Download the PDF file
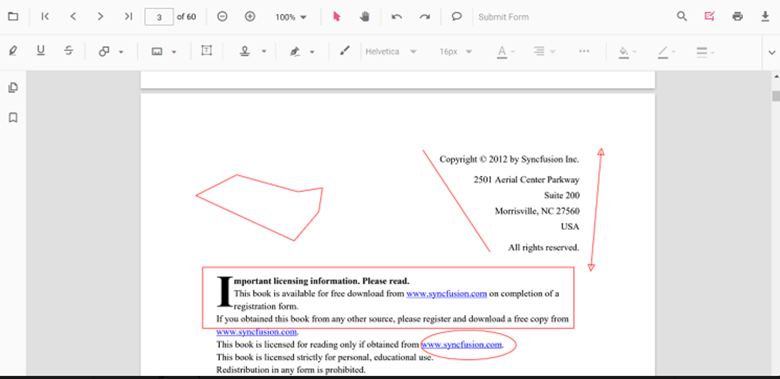This screenshot has height=379, width=780. pos(765,16)
